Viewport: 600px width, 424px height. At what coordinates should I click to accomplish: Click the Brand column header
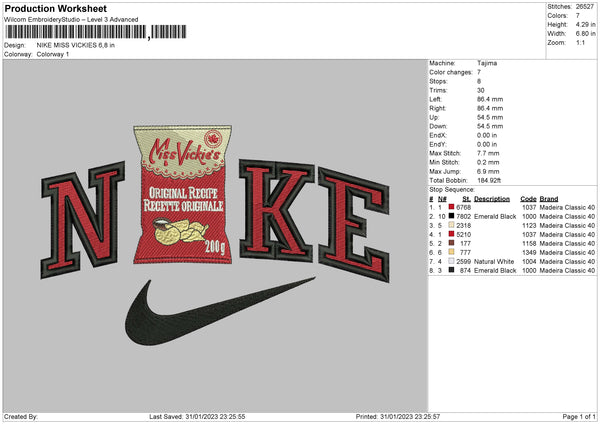pos(549,199)
